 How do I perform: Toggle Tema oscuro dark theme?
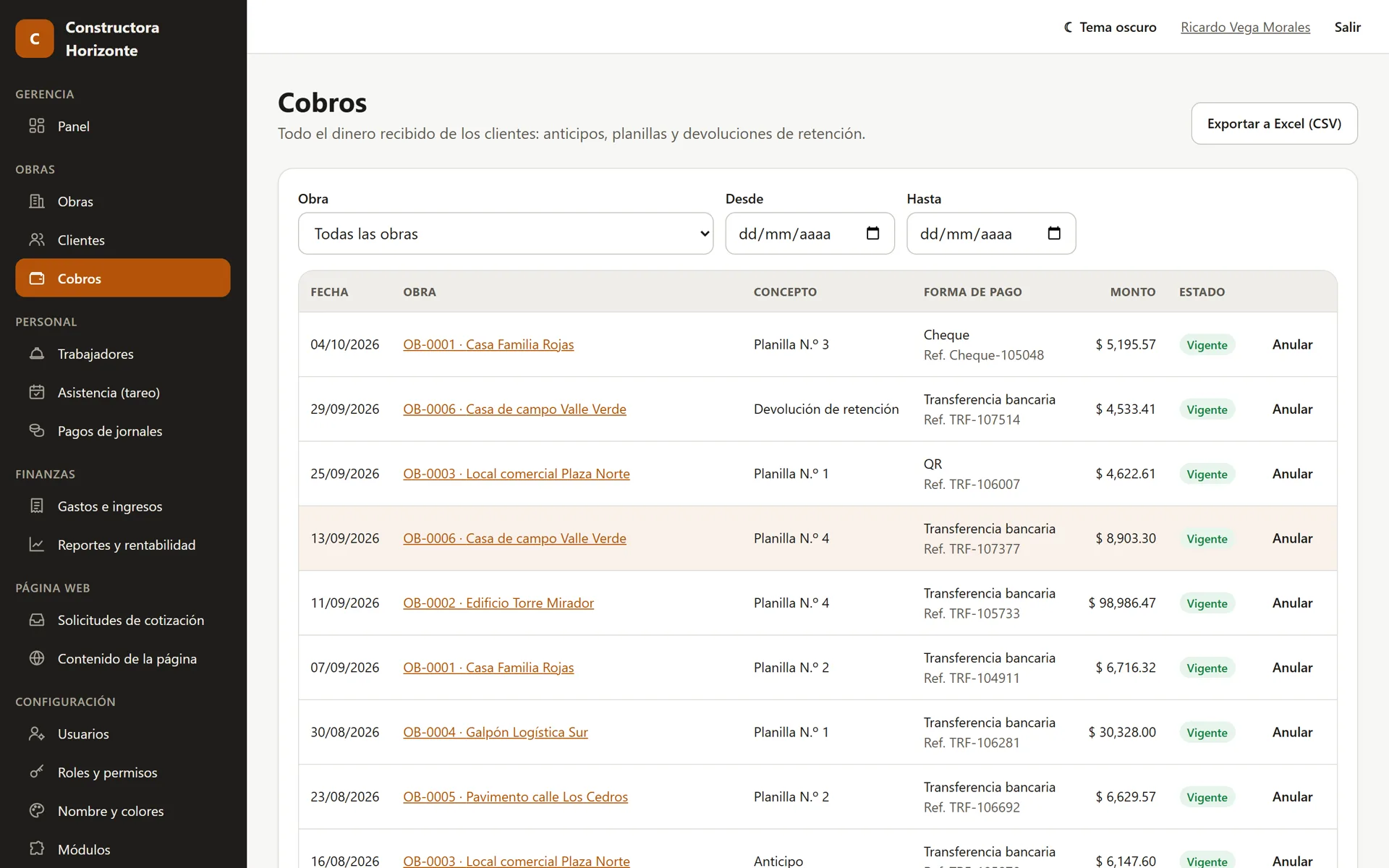1110,27
